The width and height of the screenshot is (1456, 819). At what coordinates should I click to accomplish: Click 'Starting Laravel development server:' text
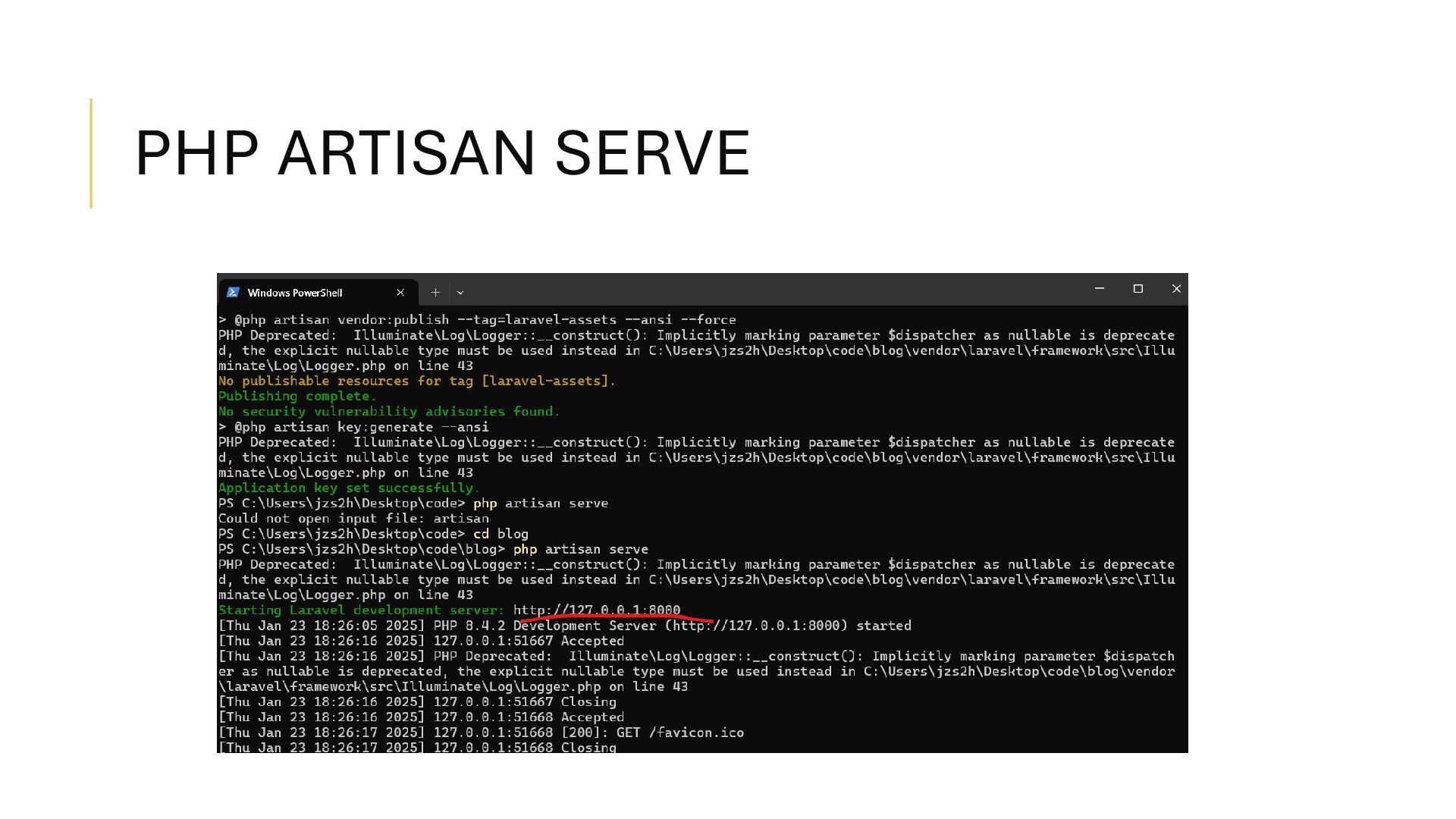pos(361,610)
